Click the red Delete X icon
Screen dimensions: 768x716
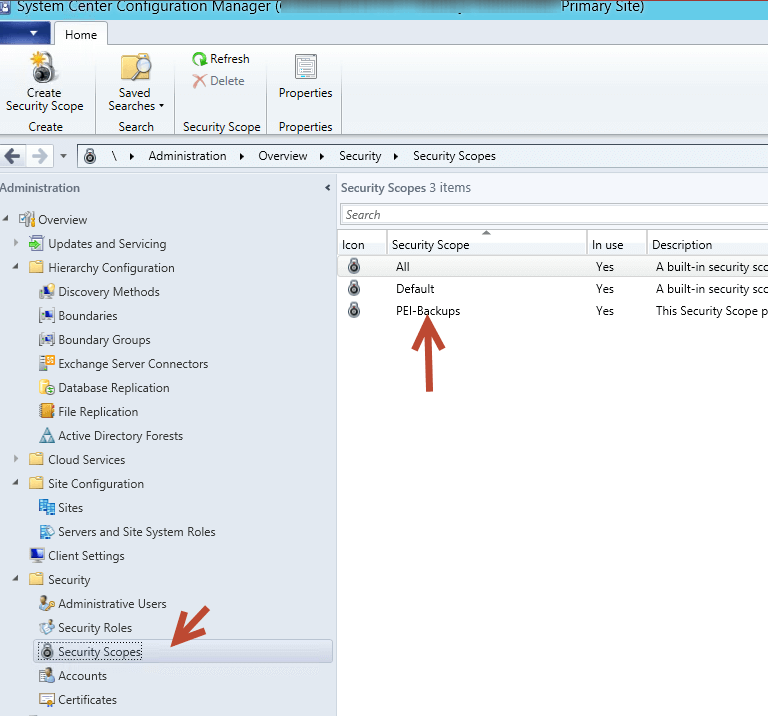pyautogui.click(x=199, y=81)
